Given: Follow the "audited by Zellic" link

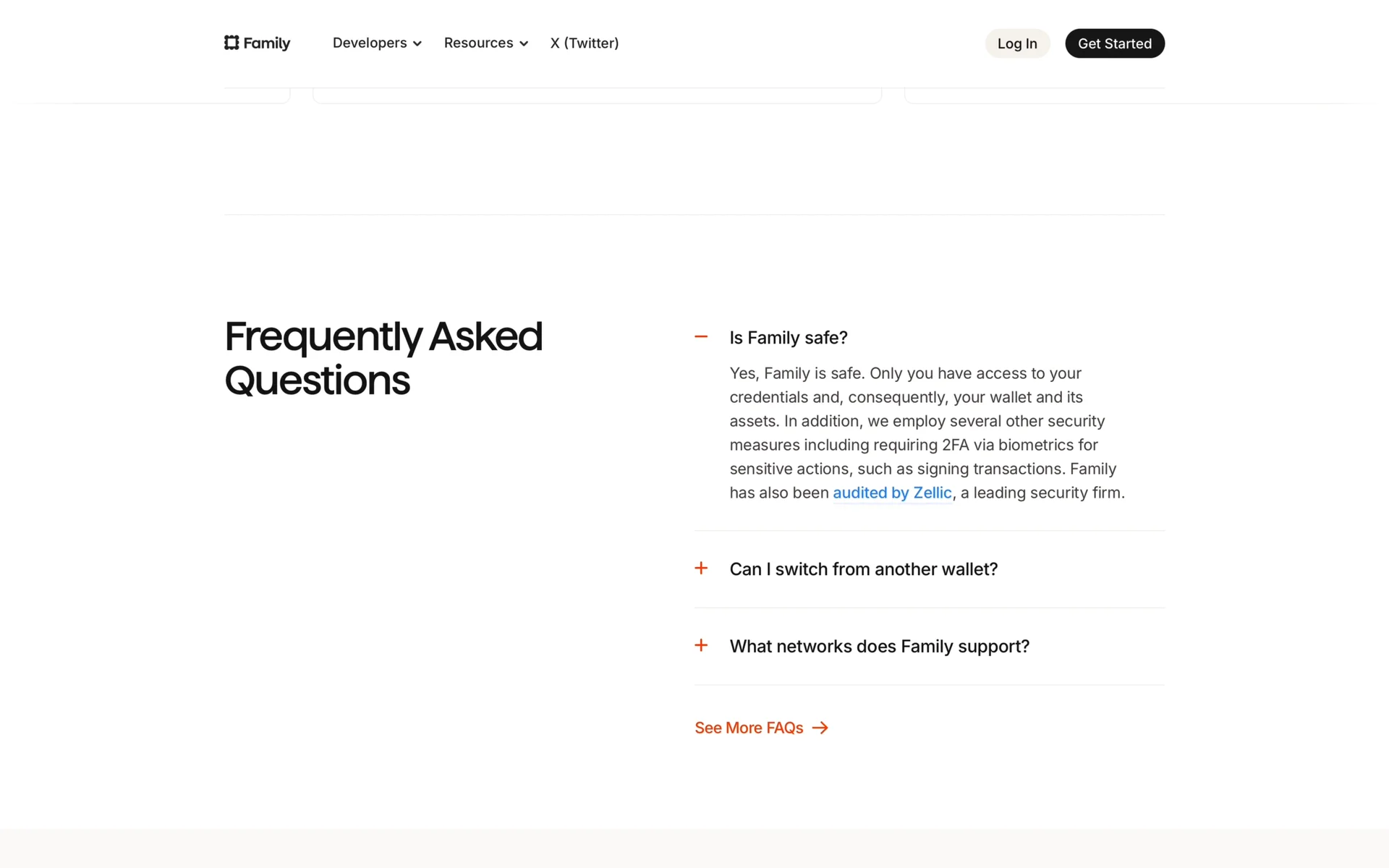Looking at the screenshot, I should (891, 493).
